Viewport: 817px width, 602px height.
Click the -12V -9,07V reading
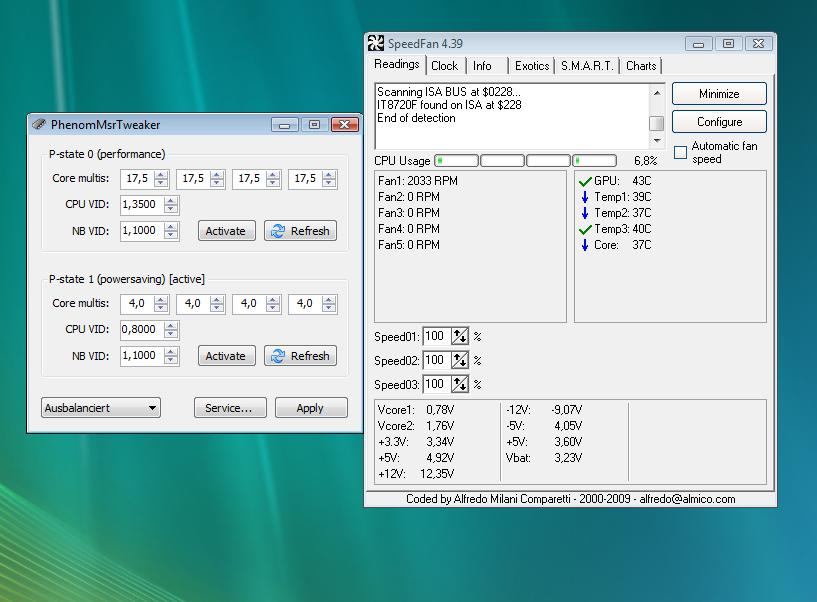click(544, 410)
